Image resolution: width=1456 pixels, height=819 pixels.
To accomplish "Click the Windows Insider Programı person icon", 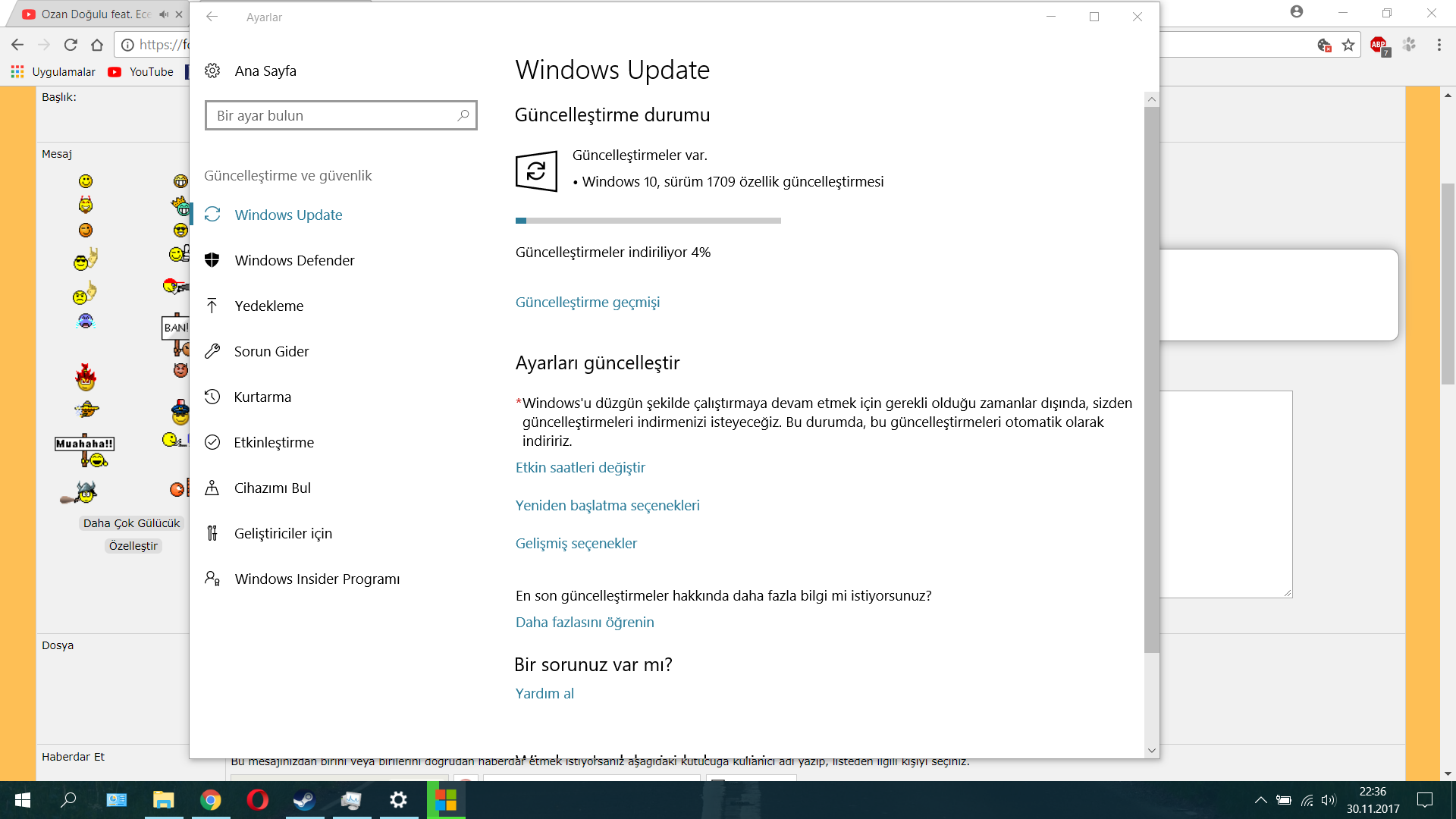I will [212, 579].
